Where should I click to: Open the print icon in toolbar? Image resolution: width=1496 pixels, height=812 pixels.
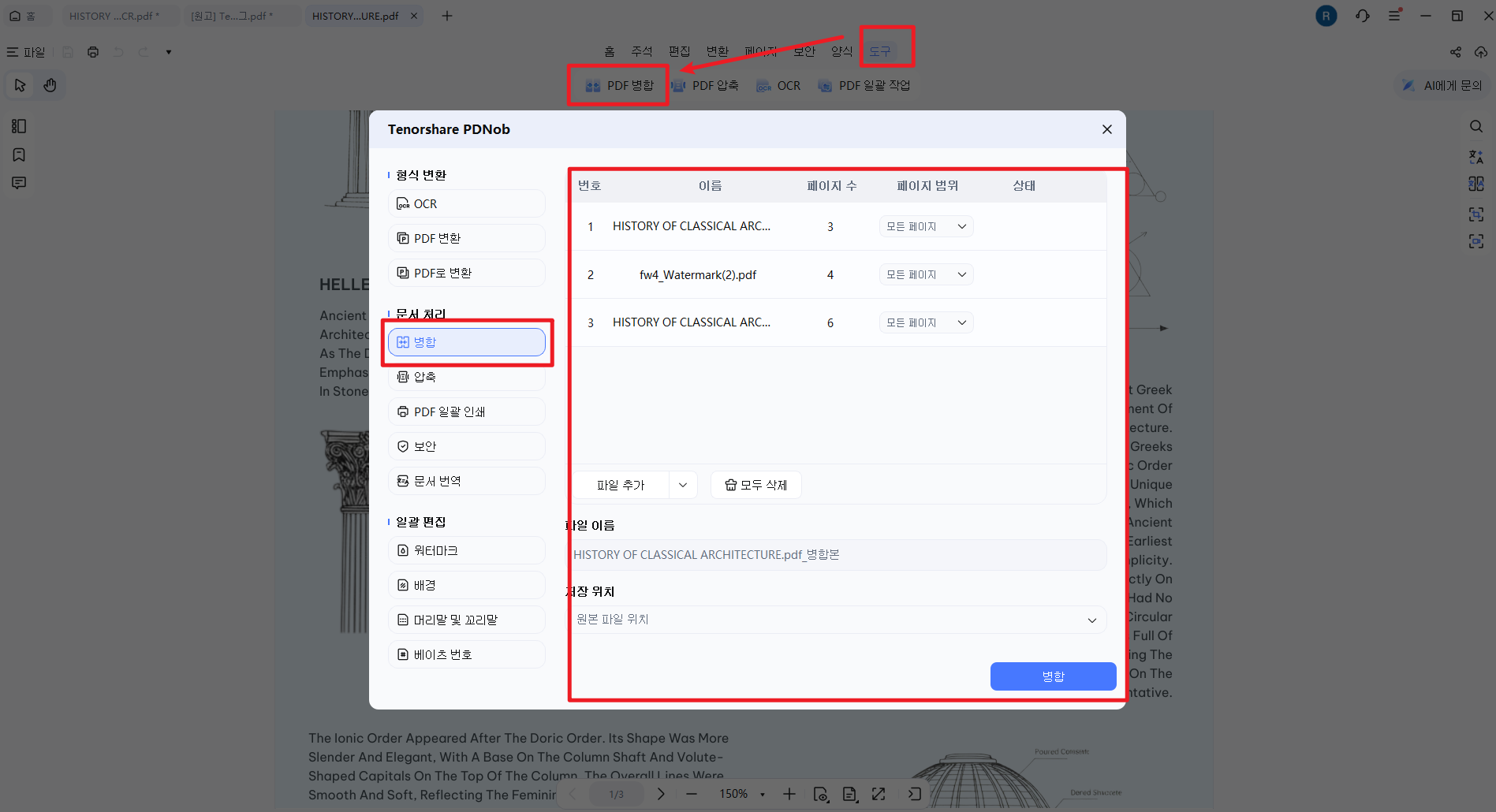[x=93, y=52]
